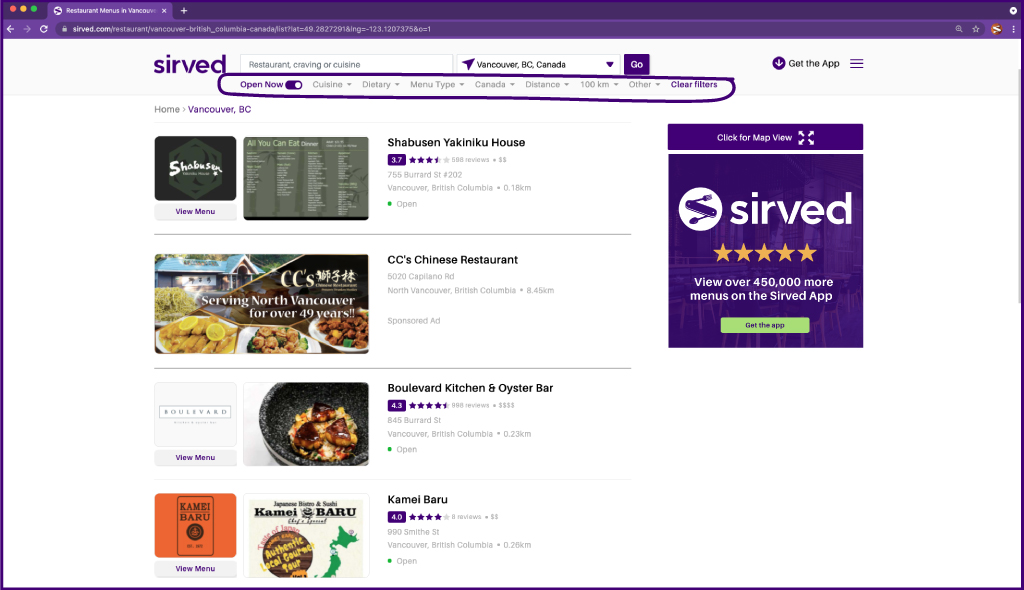
Task: Open the browser three-dot menu
Action: 1014,29
